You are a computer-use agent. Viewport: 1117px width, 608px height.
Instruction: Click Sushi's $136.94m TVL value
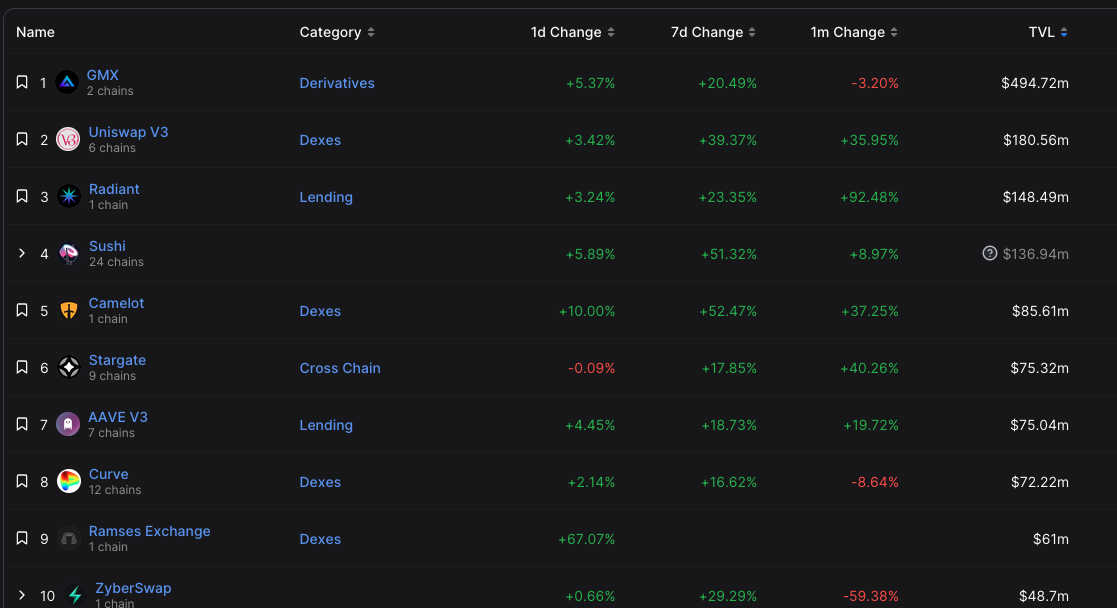pyautogui.click(x=1036, y=254)
